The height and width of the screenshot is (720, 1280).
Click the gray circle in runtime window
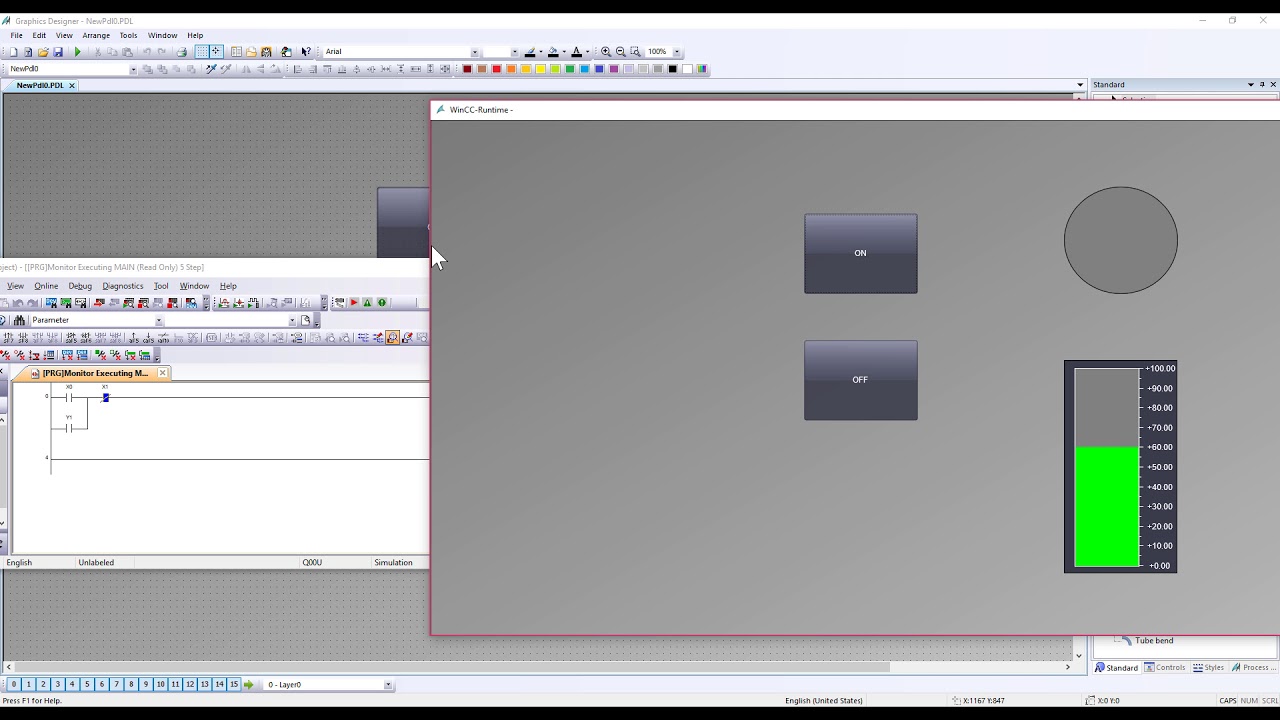(1120, 240)
